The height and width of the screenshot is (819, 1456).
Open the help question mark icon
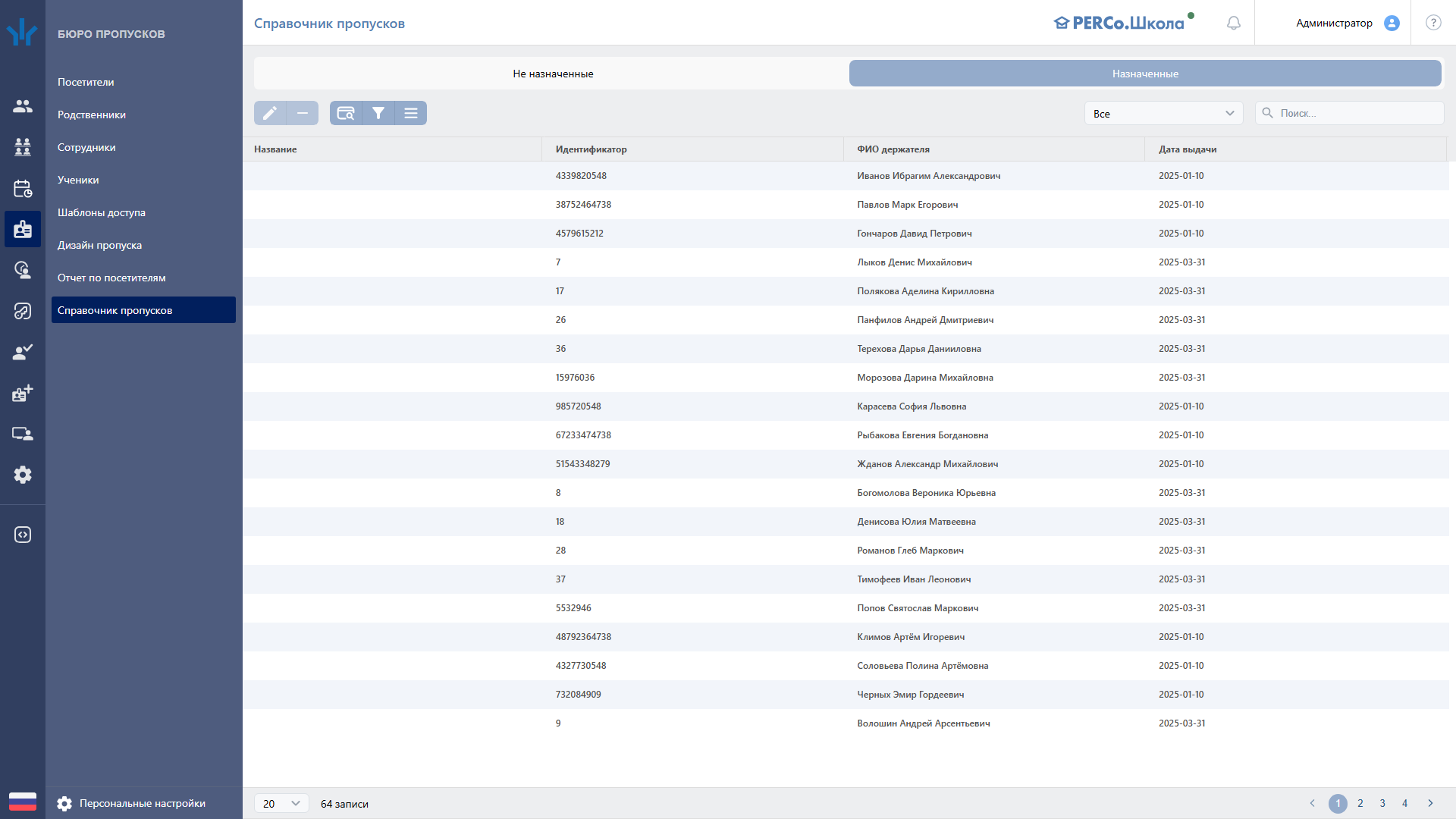[1433, 23]
